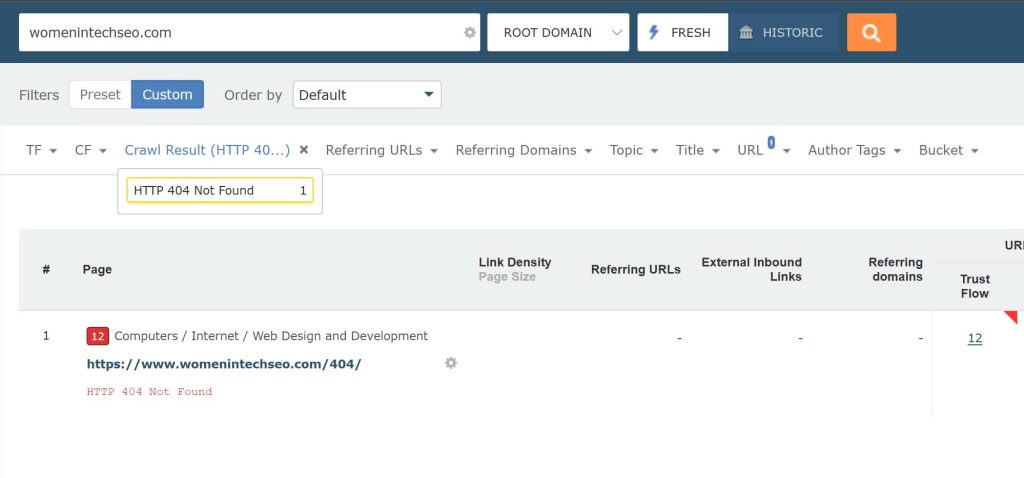Viewport: 1024px width, 478px height.
Task: Click the red 'HTTP 404 Not Found' status text
Action: [x=150, y=392]
